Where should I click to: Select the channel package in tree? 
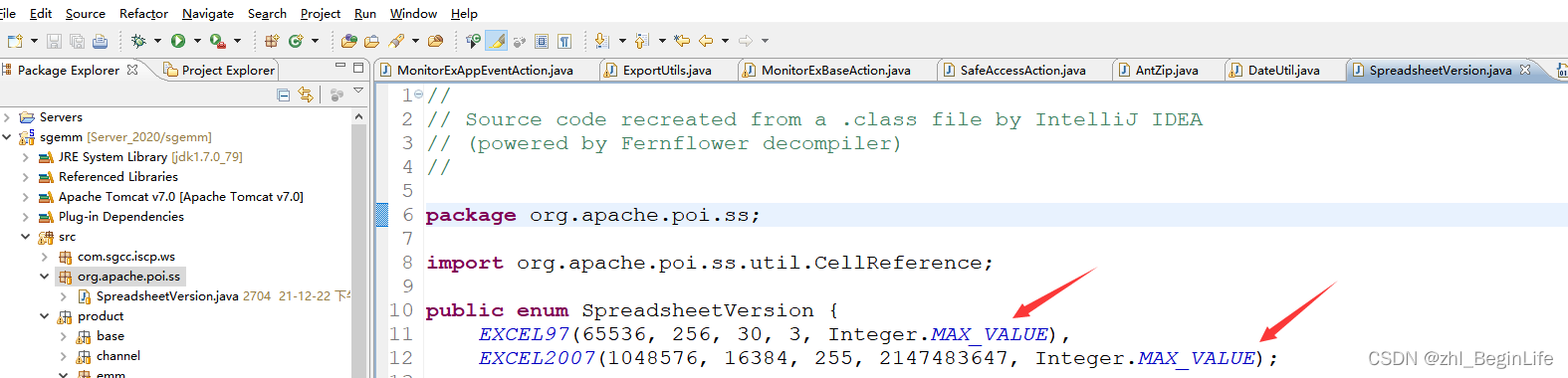(118, 356)
